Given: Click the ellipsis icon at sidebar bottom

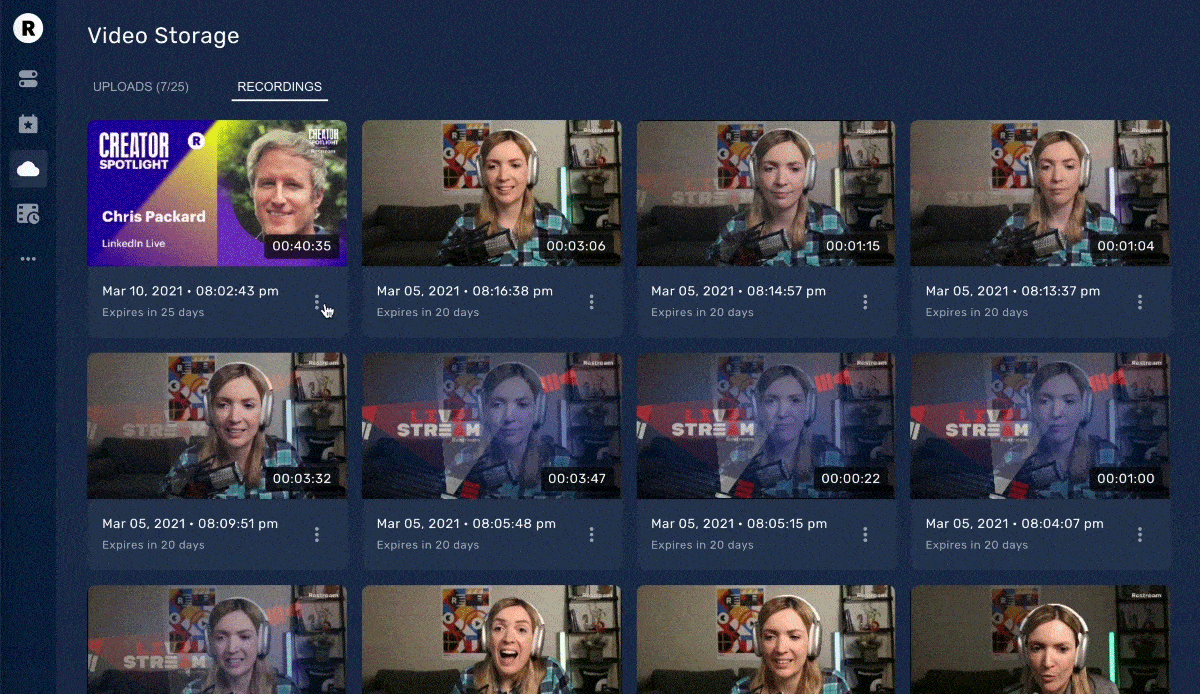Looking at the screenshot, I should (27, 257).
